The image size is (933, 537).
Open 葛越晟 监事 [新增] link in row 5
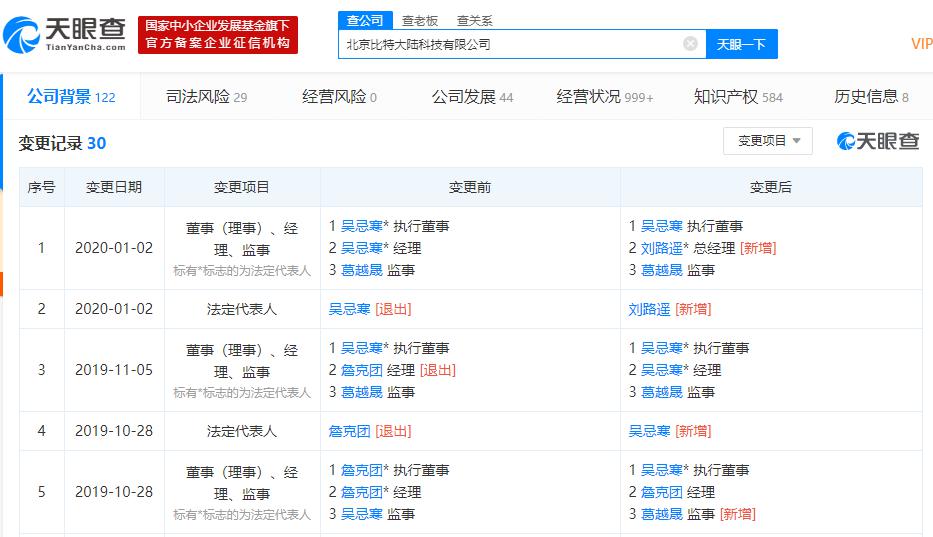tap(662, 514)
